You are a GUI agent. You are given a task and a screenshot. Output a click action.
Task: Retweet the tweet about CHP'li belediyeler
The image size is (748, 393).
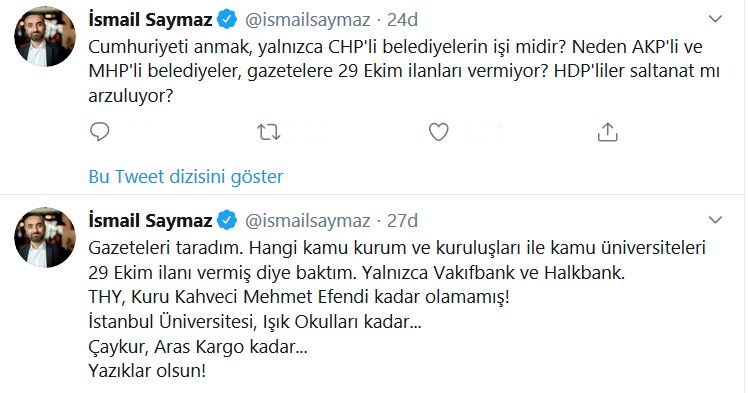click(x=269, y=132)
